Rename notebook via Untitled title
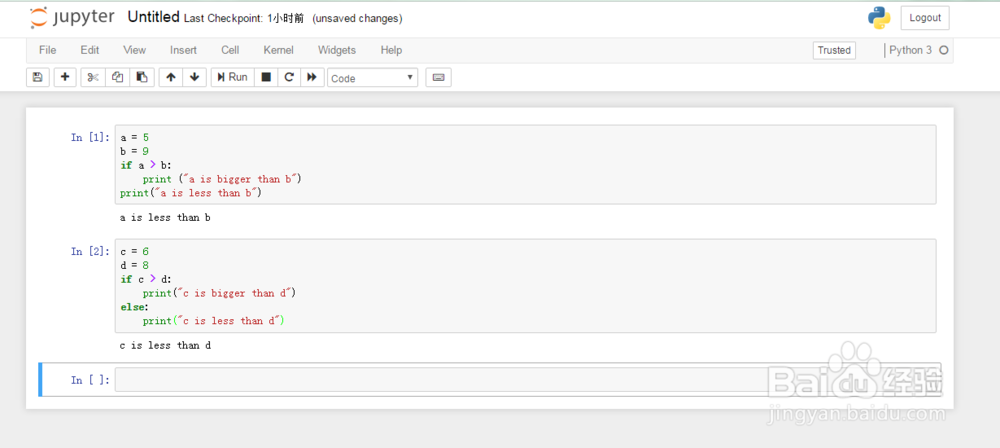The image size is (1000, 448). coord(153,17)
